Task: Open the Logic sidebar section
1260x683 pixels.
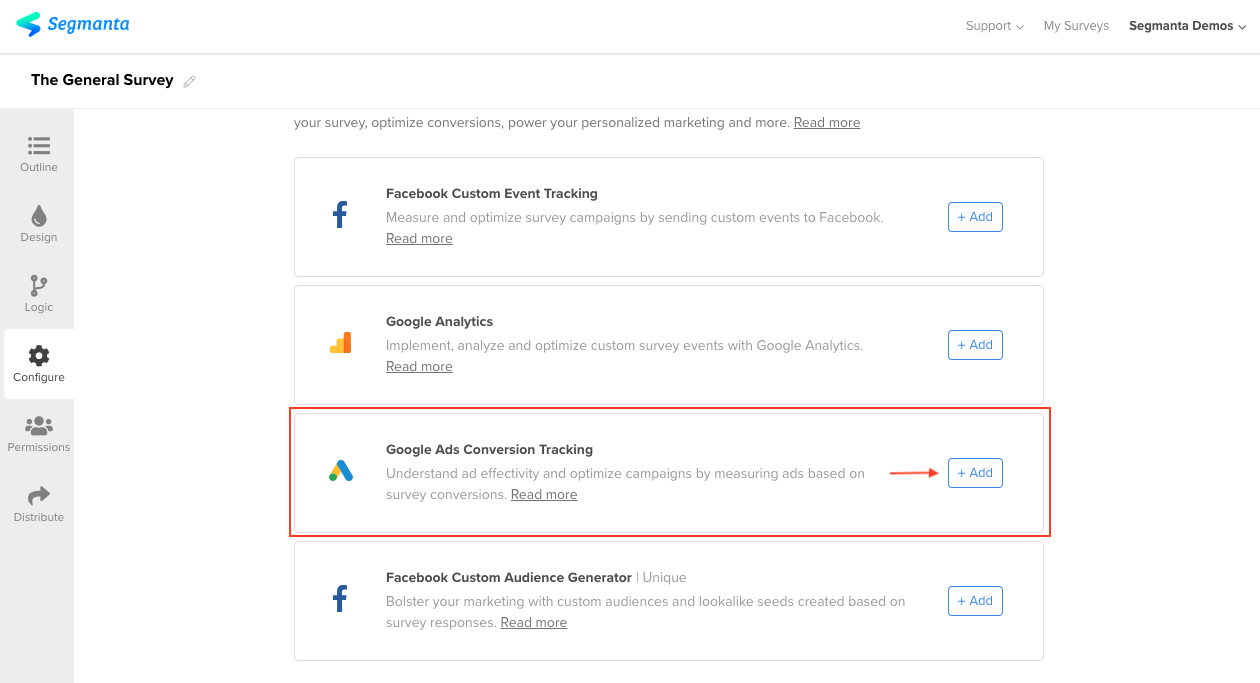Action: pyautogui.click(x=39, y=294)
